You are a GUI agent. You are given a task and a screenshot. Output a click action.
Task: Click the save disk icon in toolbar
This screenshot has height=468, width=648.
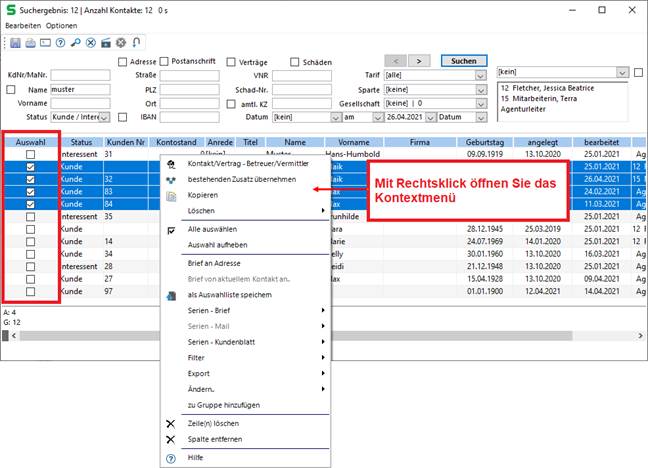click(15, 43)
